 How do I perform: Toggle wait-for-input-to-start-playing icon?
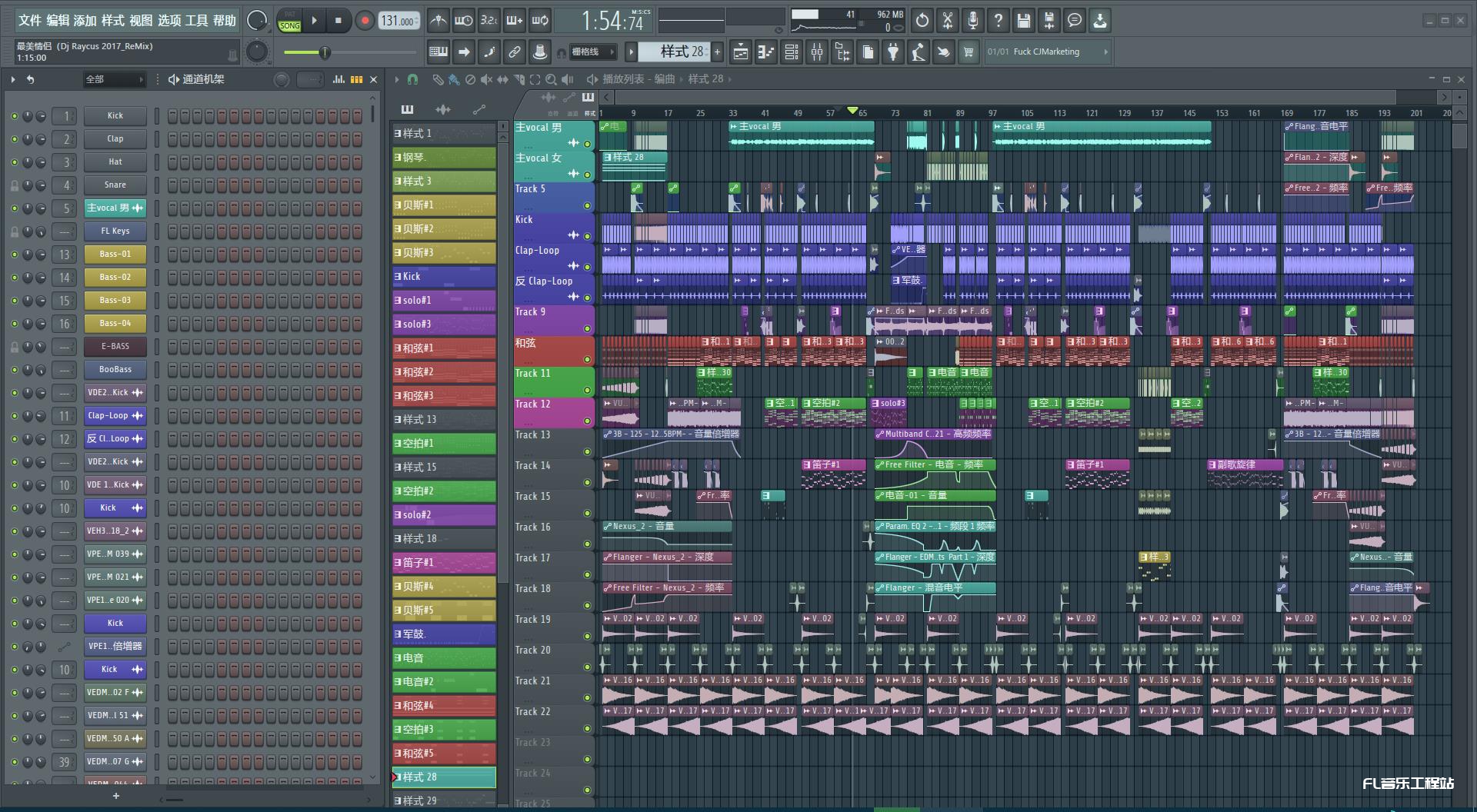[463, 21]
